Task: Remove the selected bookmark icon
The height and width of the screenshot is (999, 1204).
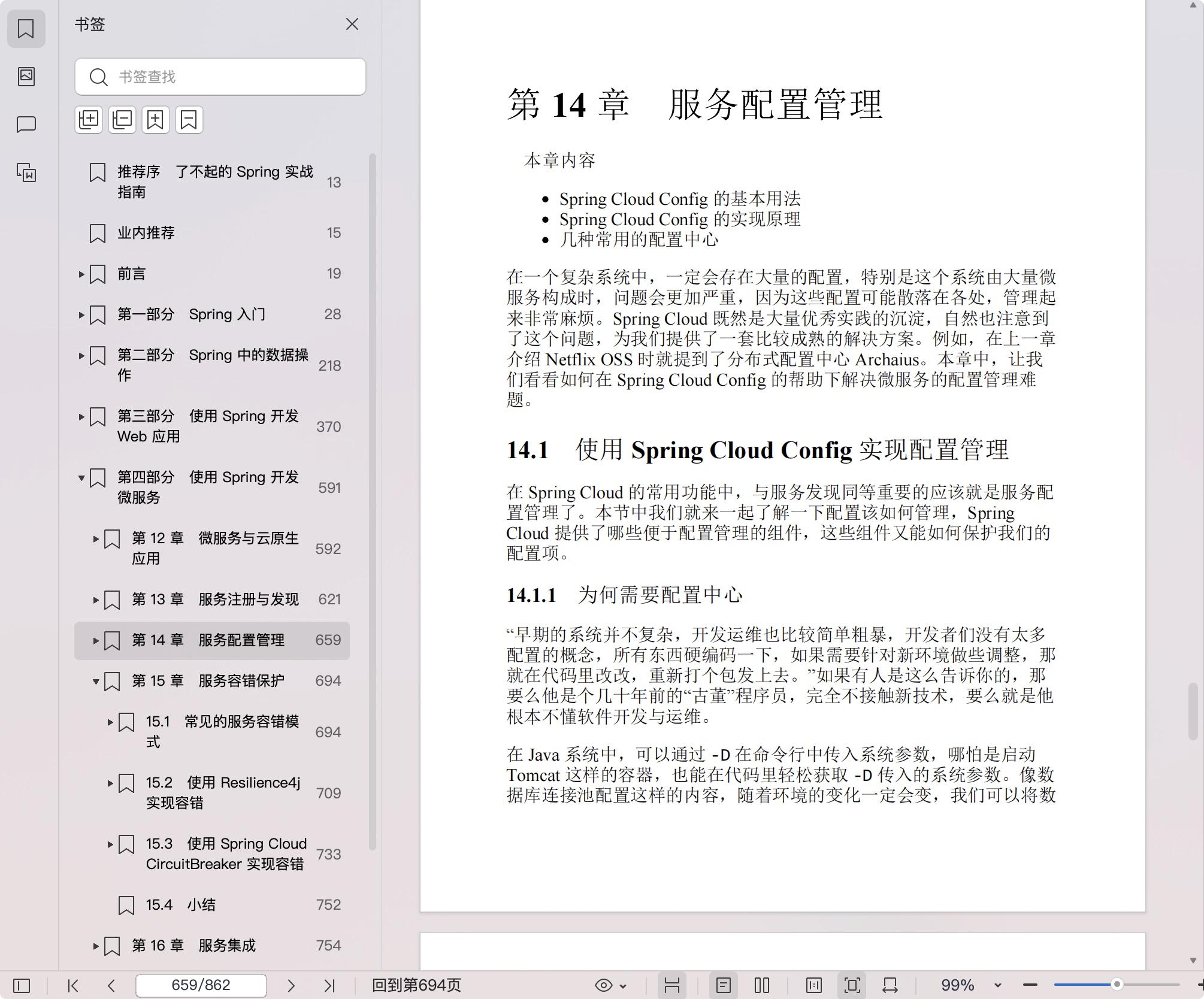Action: coord(189,120)
